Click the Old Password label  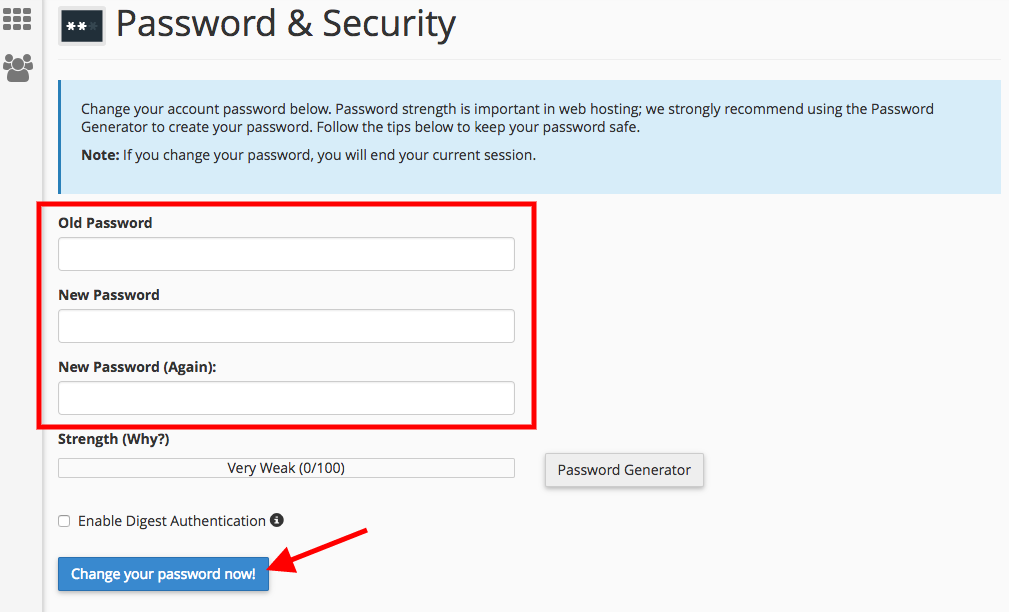pyautogui.click(x=105, y=223)
